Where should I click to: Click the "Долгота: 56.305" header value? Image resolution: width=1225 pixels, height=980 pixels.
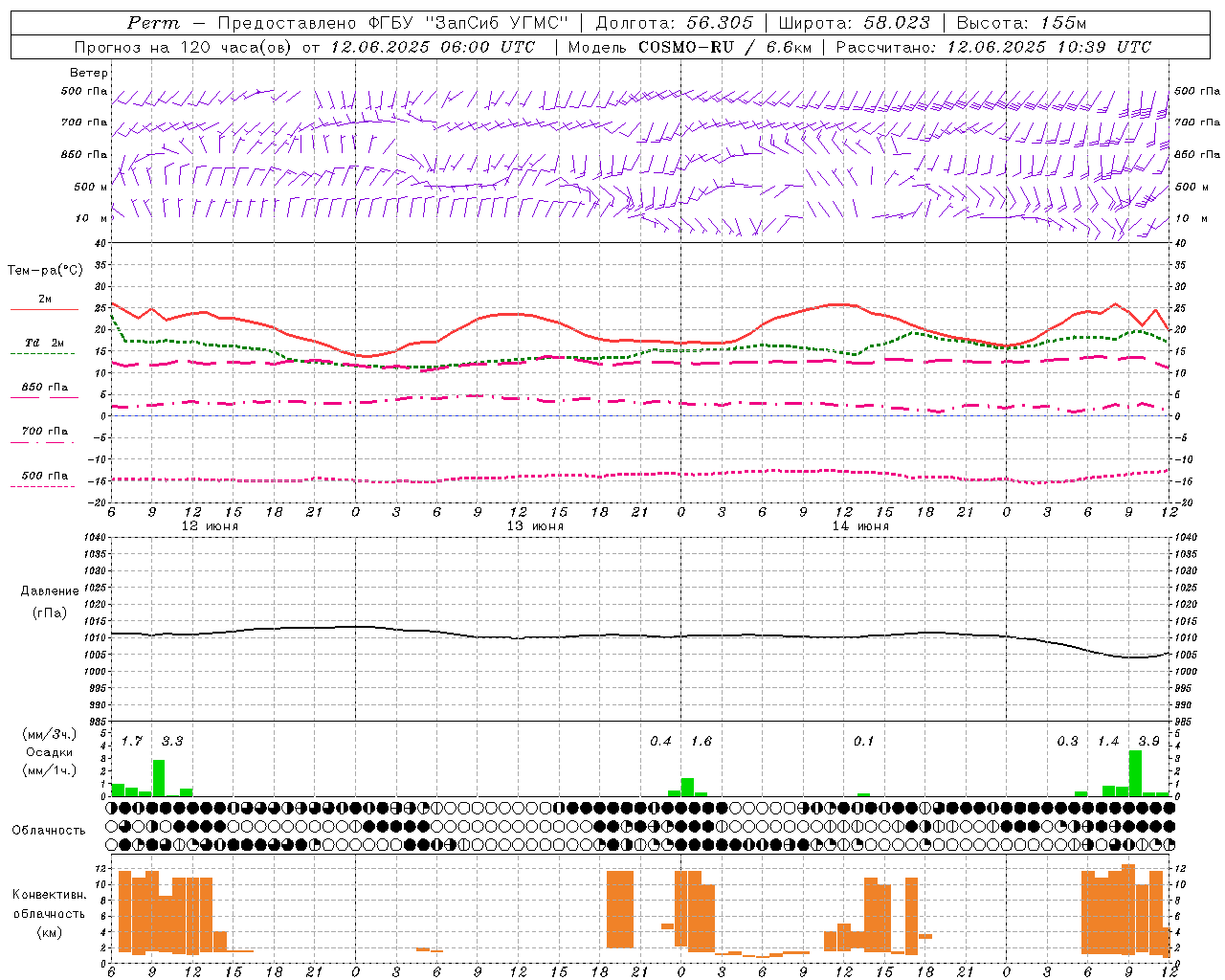click(675, 23)
